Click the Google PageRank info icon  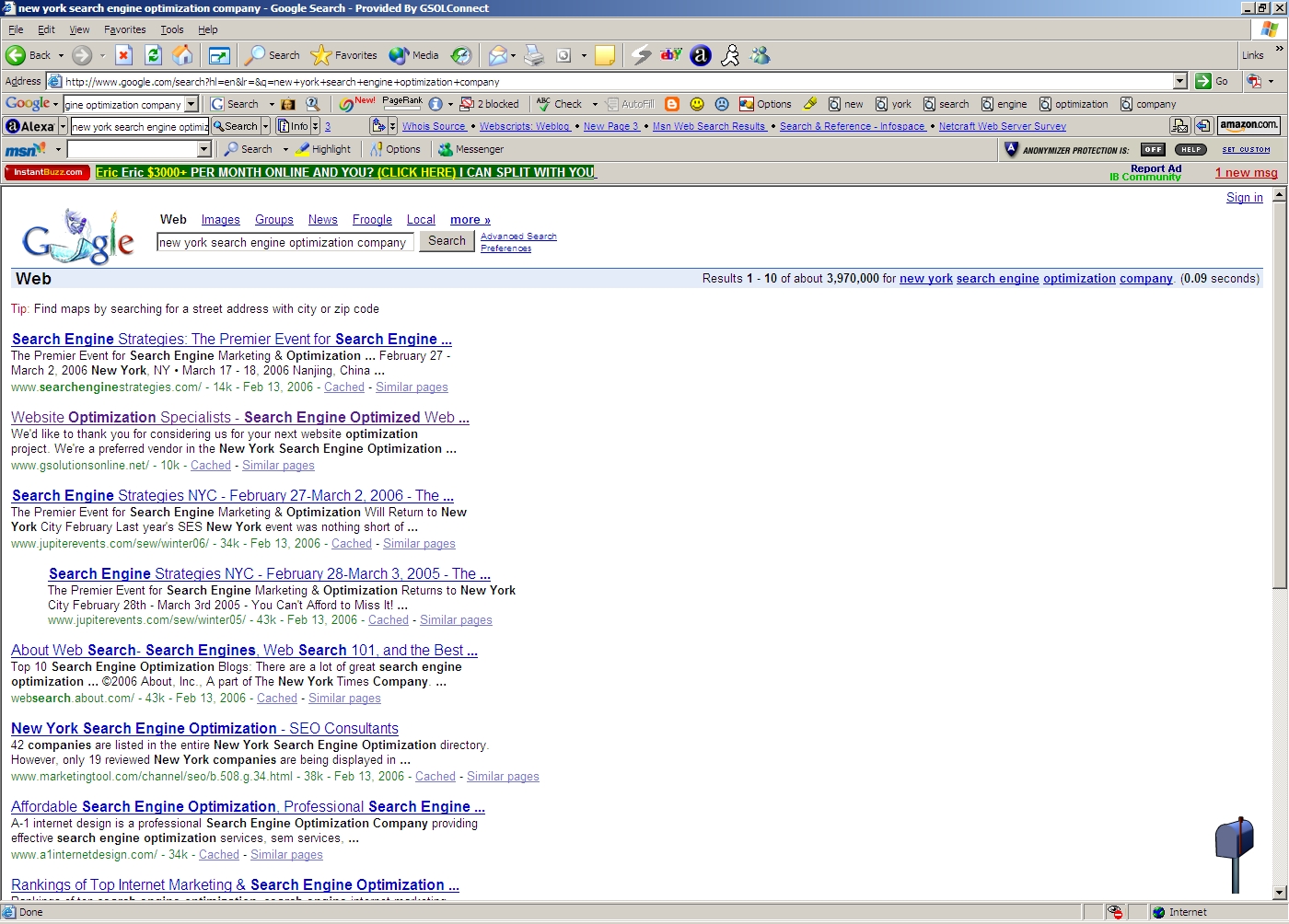pos(435,104)
